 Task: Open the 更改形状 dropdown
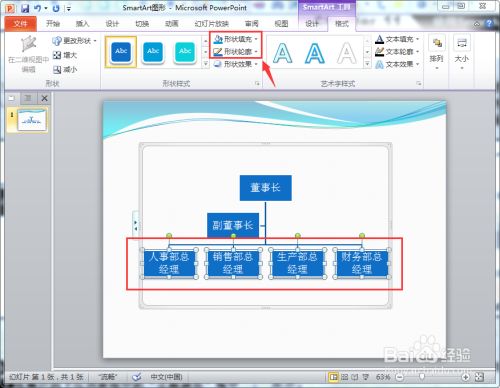75,41
